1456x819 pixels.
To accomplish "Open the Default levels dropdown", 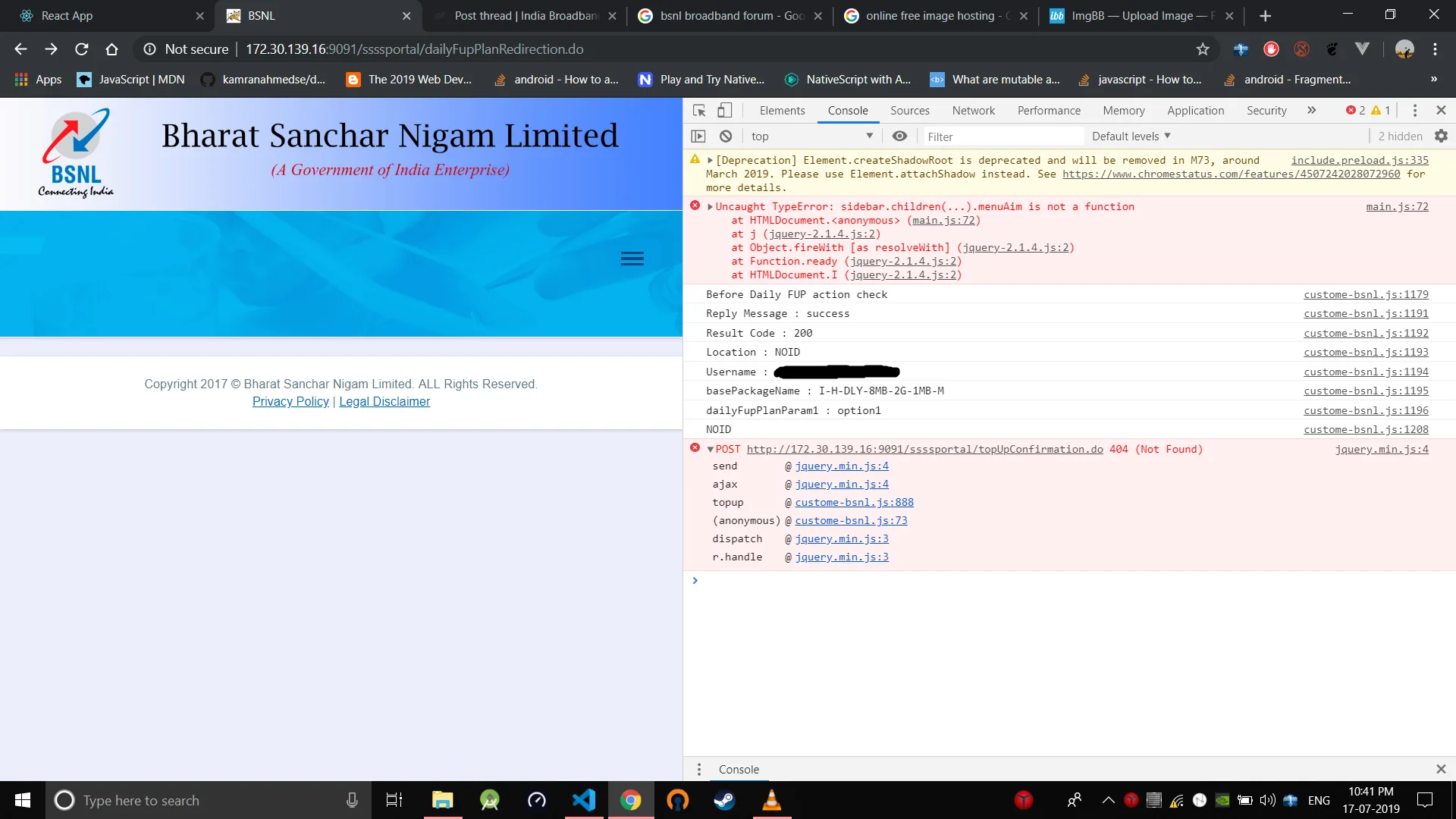I will [1131, 136].
